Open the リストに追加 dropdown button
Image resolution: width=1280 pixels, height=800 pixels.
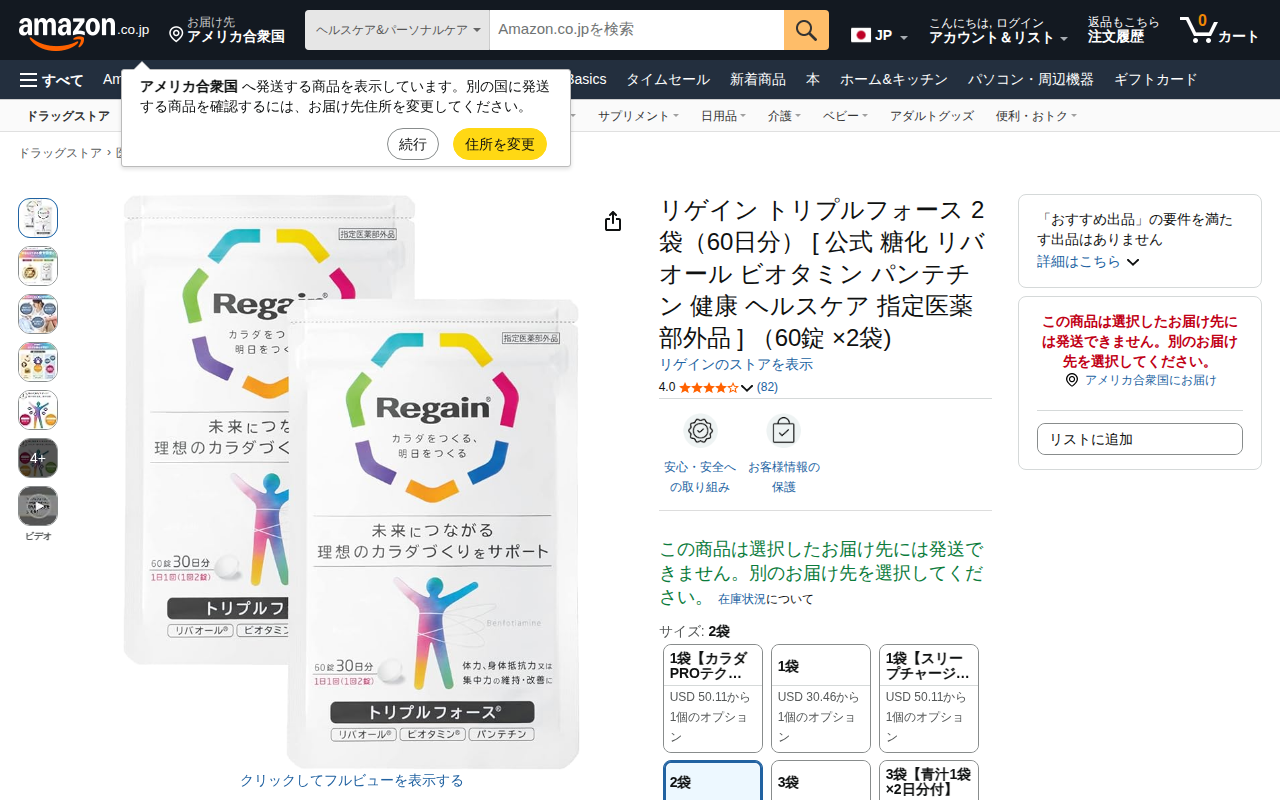click(1140, 439)
